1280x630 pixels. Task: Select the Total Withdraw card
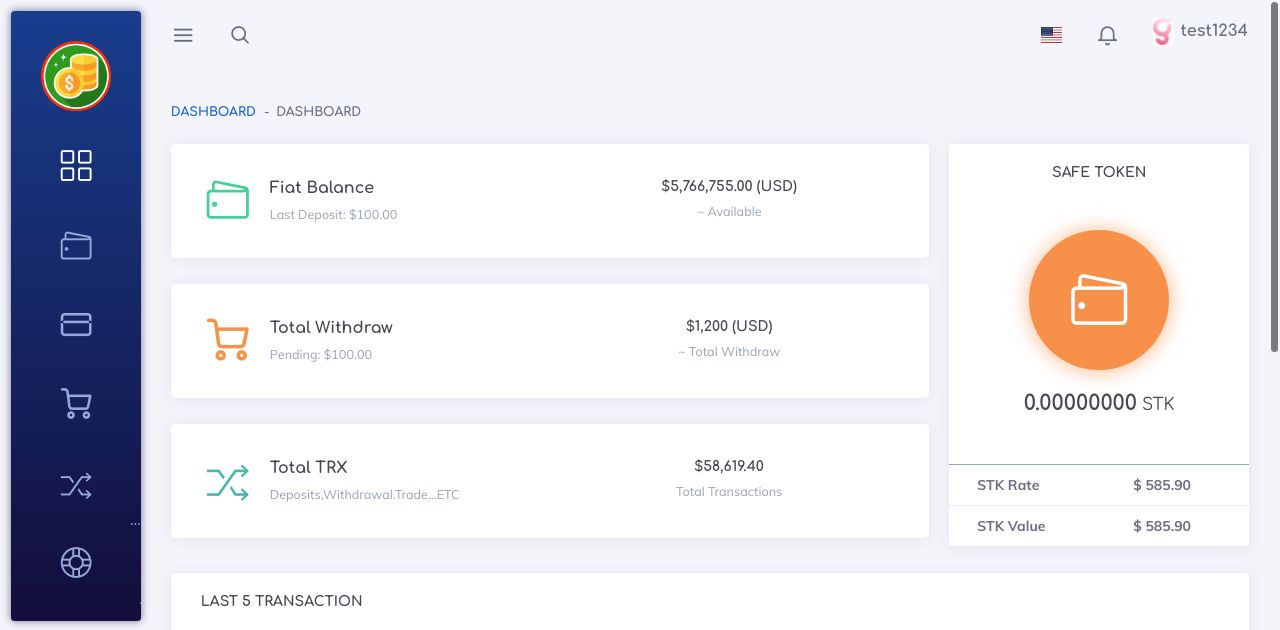point(549,341)
